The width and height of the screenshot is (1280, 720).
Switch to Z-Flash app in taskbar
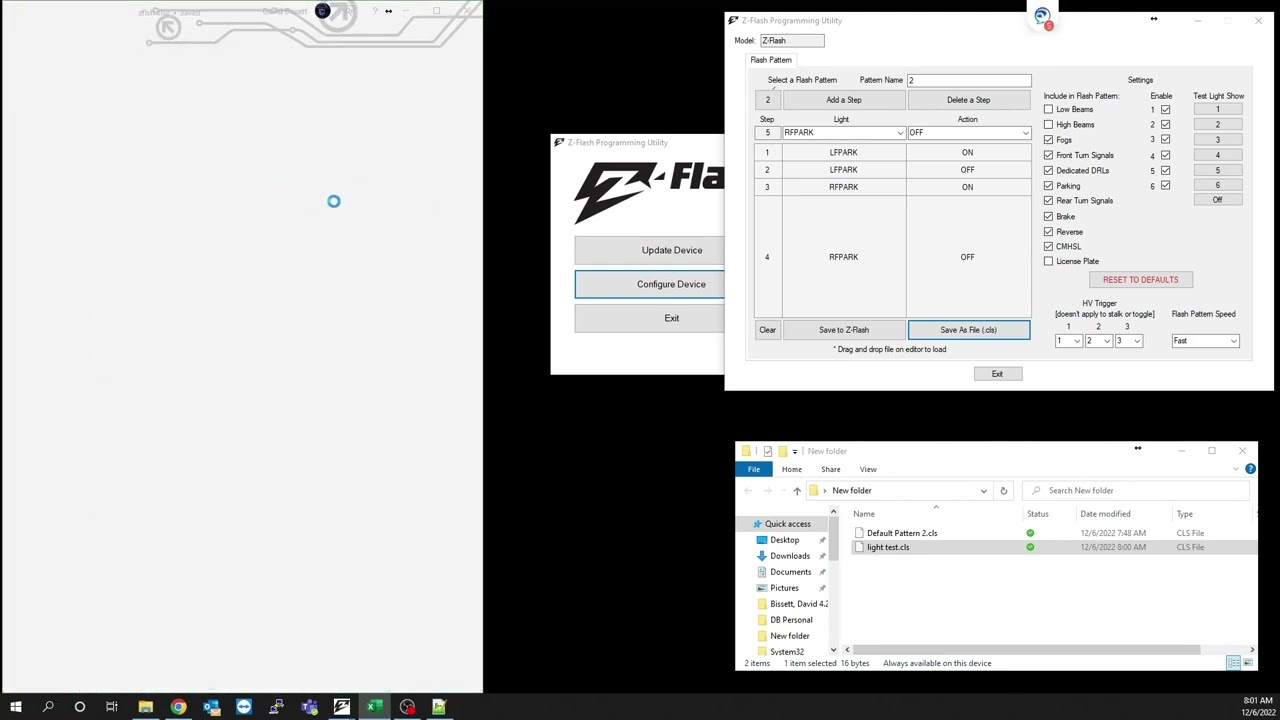coord(342,707)
